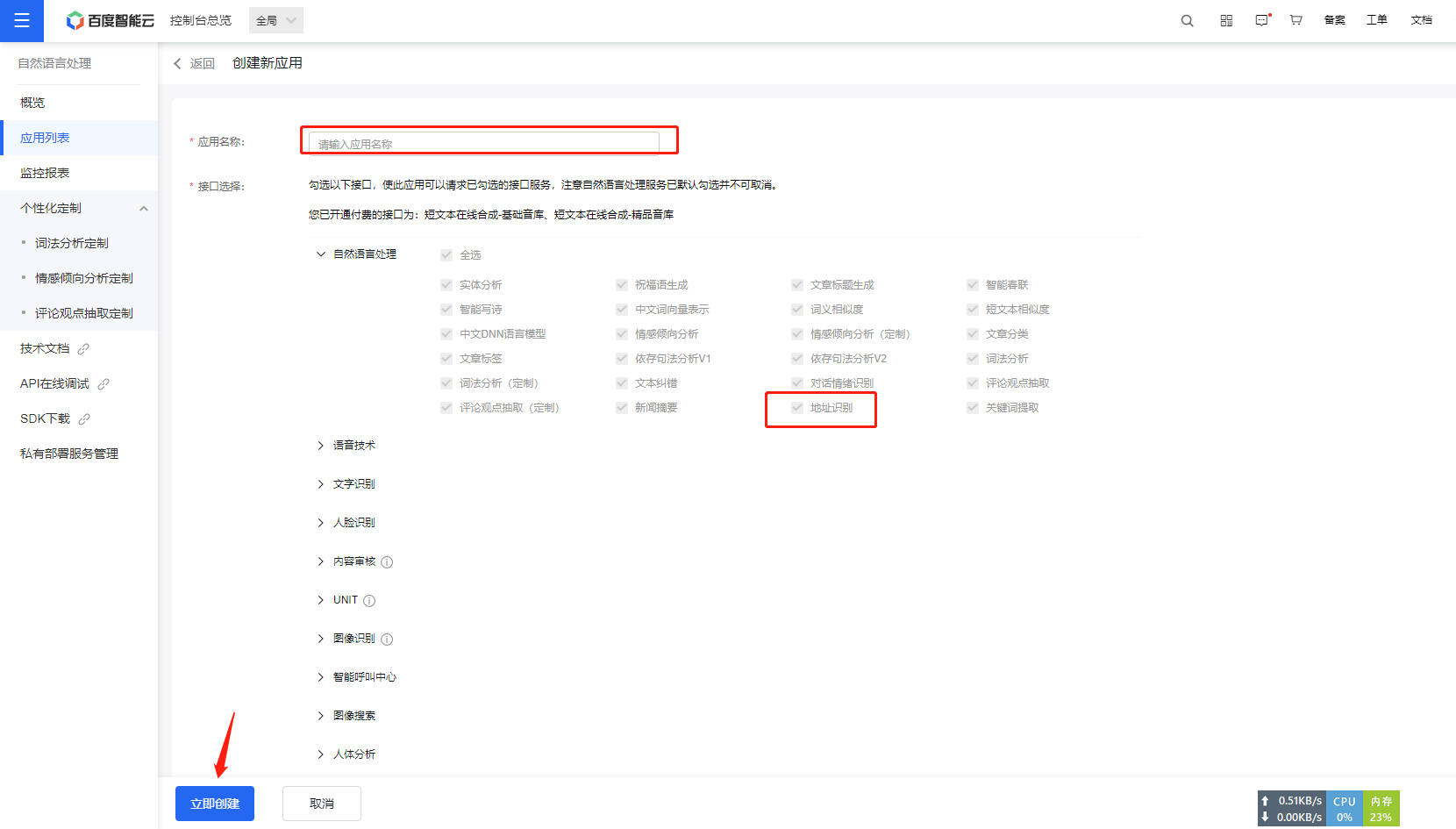Open the apps grid icon

[x=1226, y=21]
